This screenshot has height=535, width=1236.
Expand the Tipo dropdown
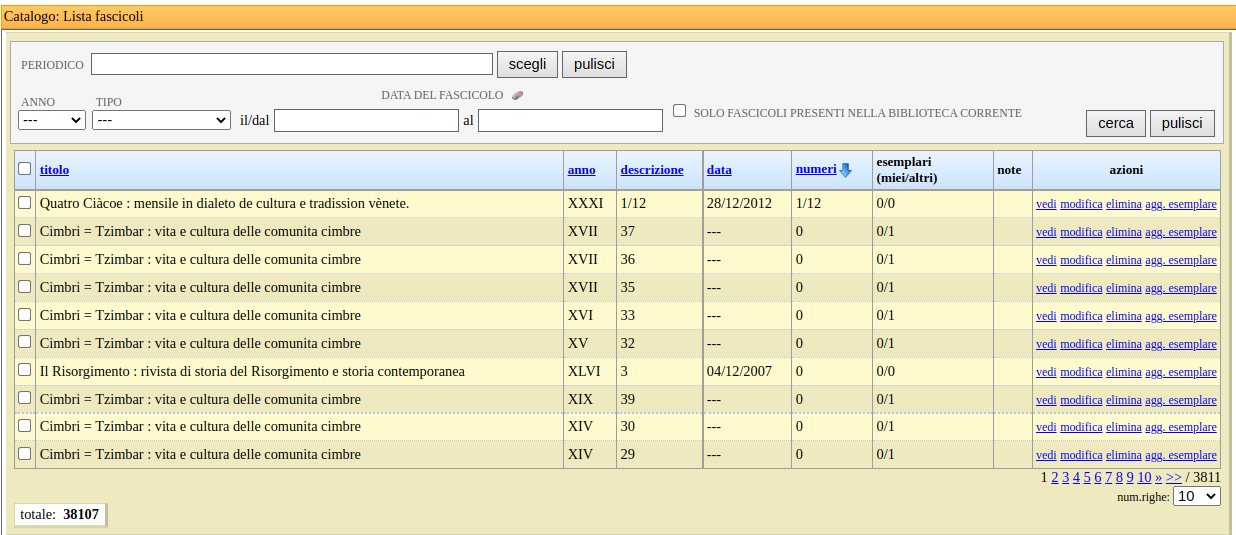point(161,120)
